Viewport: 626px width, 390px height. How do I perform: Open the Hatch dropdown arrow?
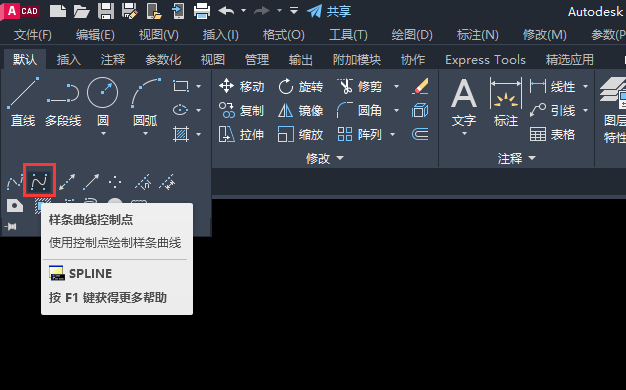(198, 135)
